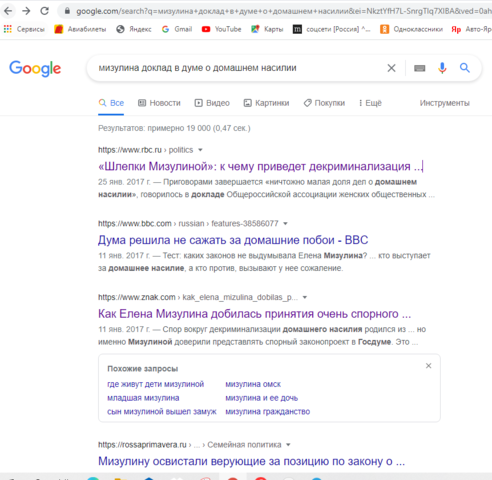Open the YouTube bookmark

tap(221, 29)
